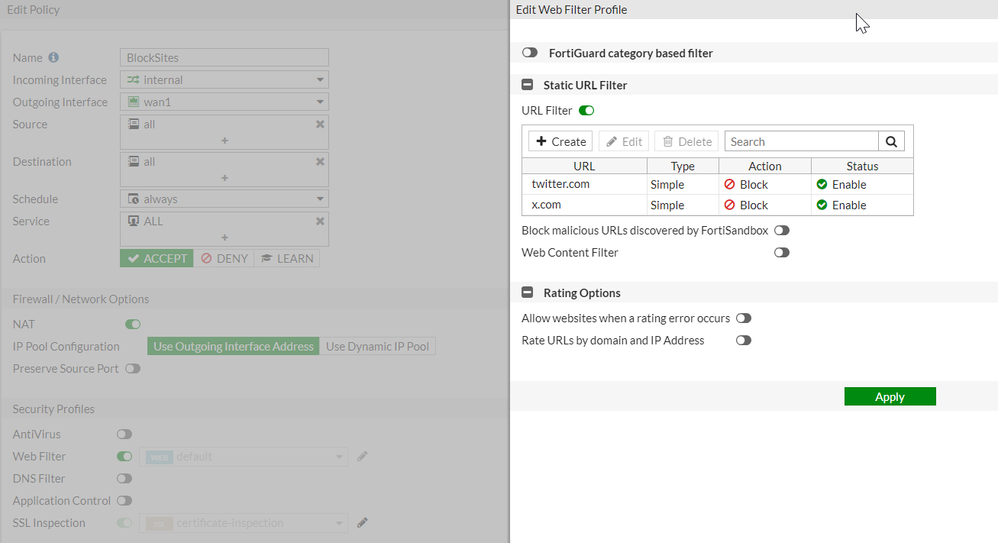The height and width of the screenshot is (543, 998).
Task: Enable FortiGuard category based filter toggle
Action: [x=530, y=53]
